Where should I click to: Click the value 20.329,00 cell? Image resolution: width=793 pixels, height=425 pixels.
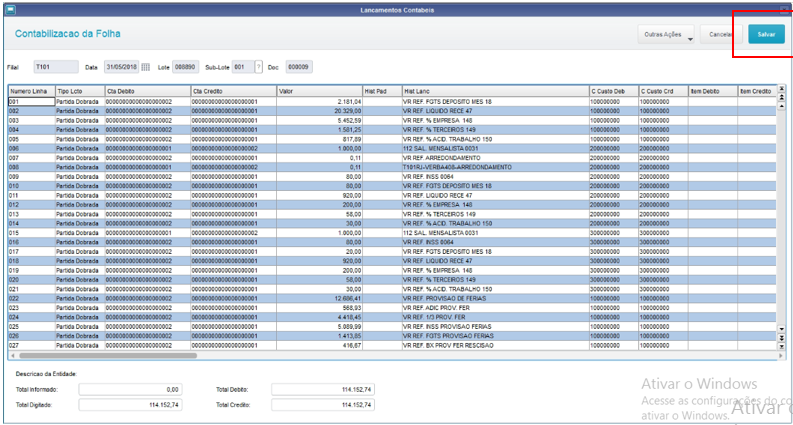tap(319, 111)
